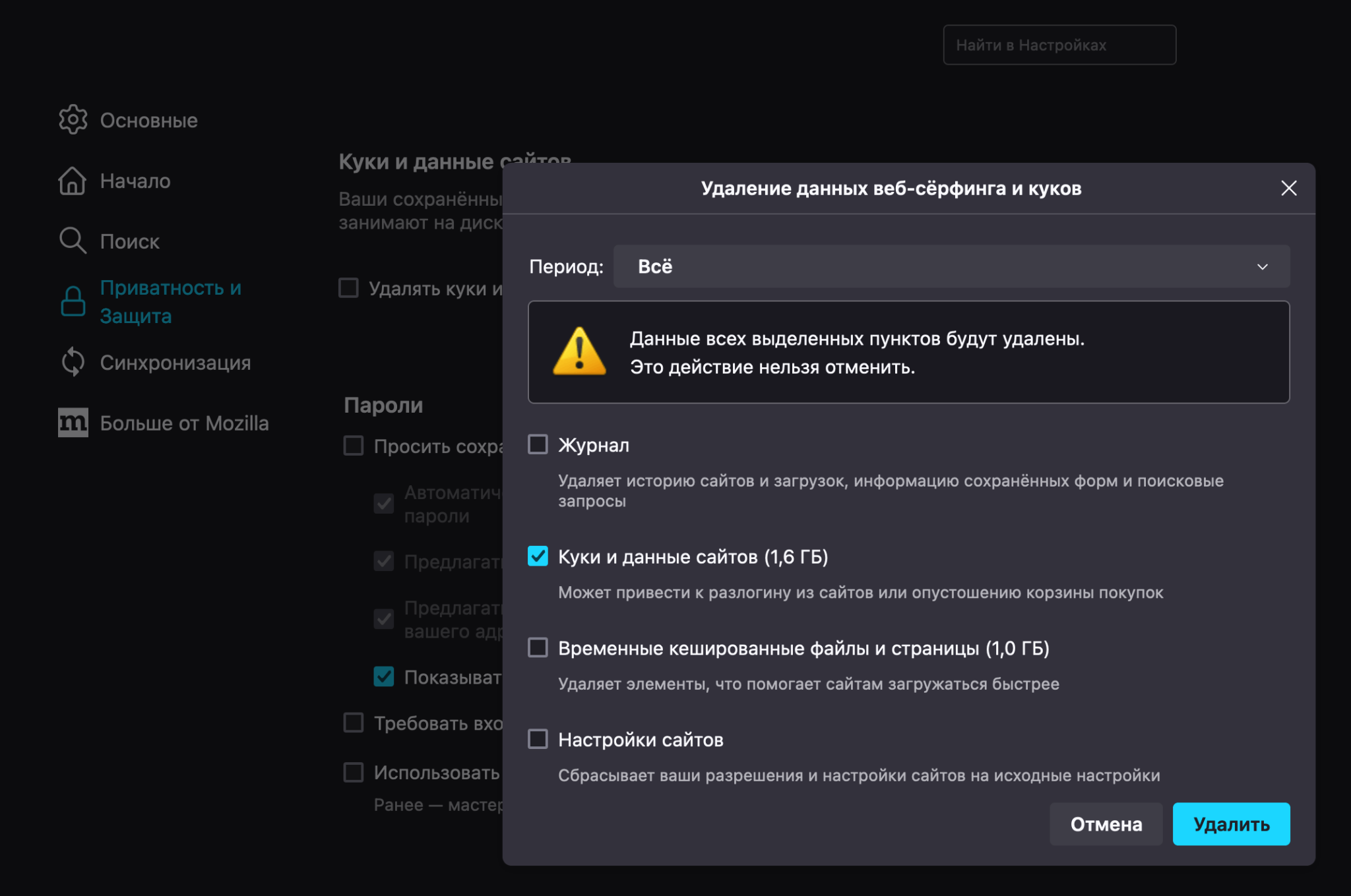The width and height of the screenshot is (1351, 896).
Task: Toggle the Показывать checkbox under Пароли
Action: pyautogui.click(x=383, y=676)
